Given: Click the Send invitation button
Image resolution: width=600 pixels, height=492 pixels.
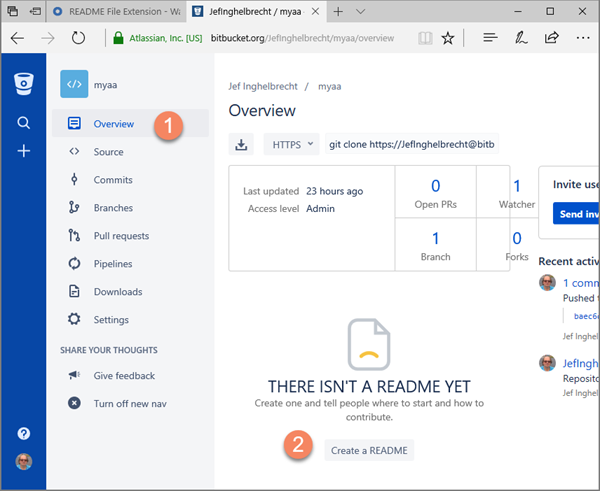Looking at the screenshot, I should (576, 213).
